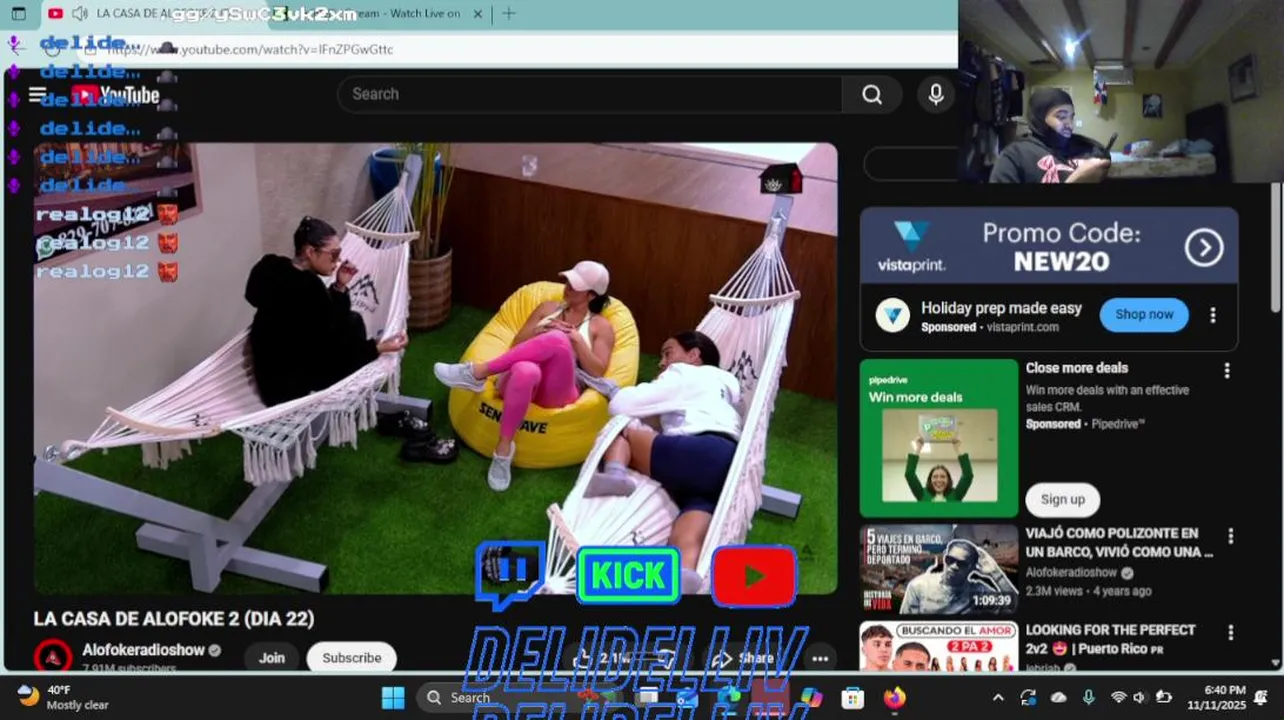Click the Join membership button
1284x720 pixels.
click(x=272, y=658)
